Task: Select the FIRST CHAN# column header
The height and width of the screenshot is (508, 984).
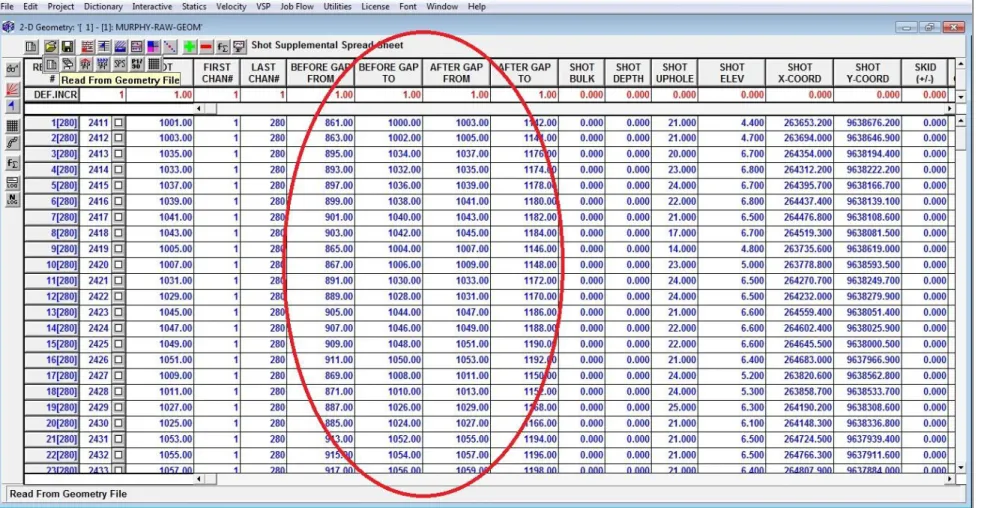Action: [217, 73]
